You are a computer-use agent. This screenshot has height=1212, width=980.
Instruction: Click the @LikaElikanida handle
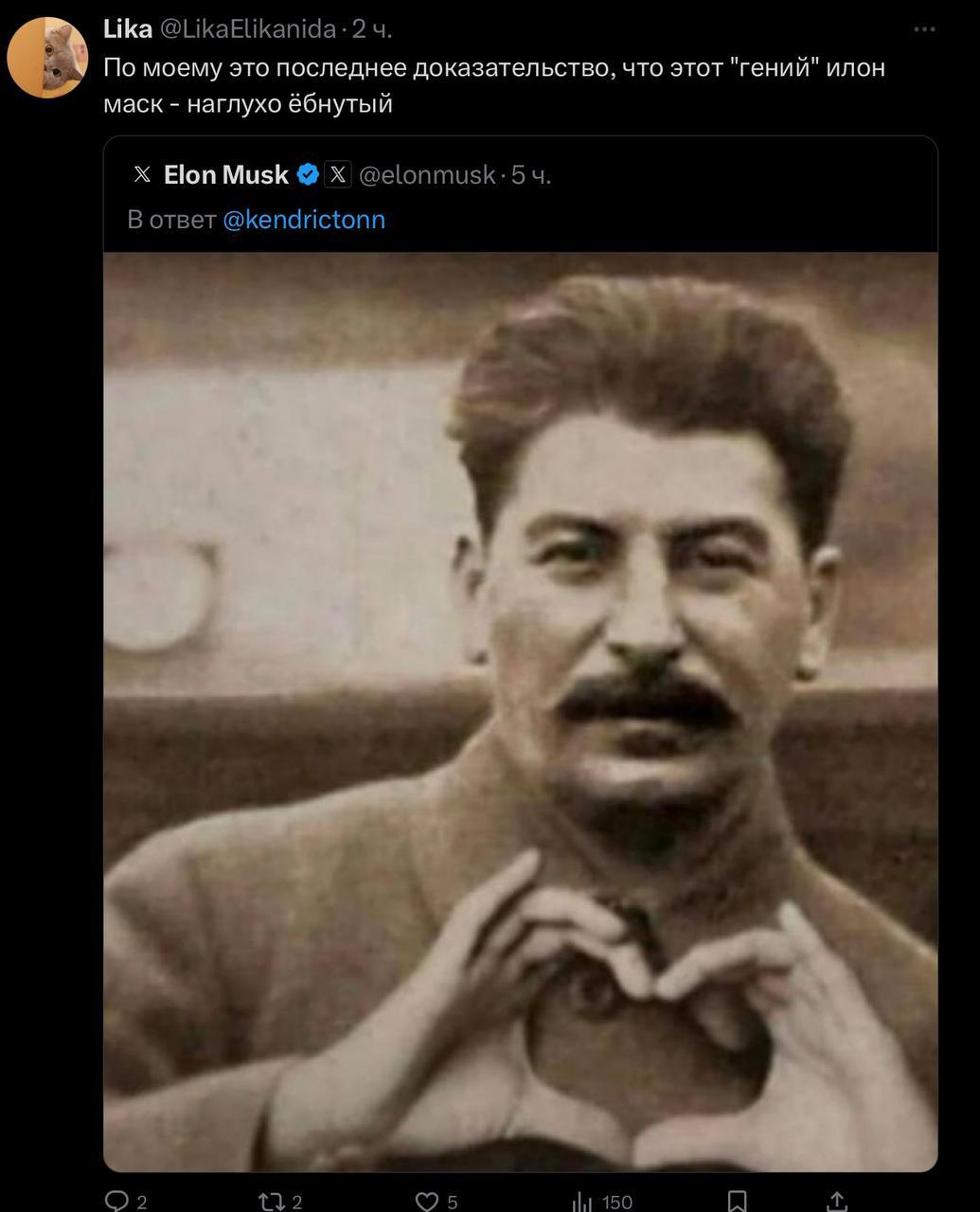click(x=247, y=29)
